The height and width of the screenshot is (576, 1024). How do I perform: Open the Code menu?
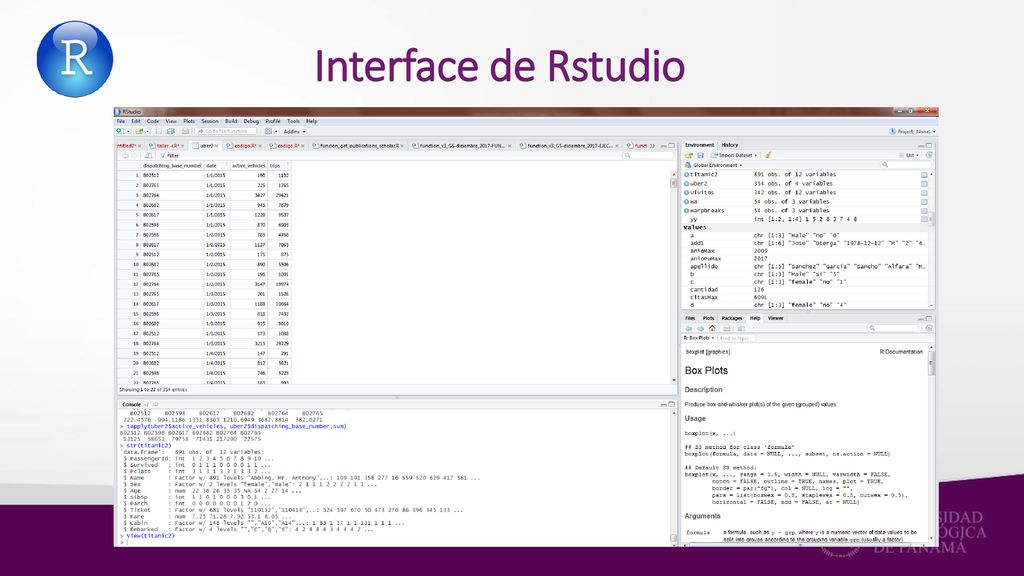153,121
